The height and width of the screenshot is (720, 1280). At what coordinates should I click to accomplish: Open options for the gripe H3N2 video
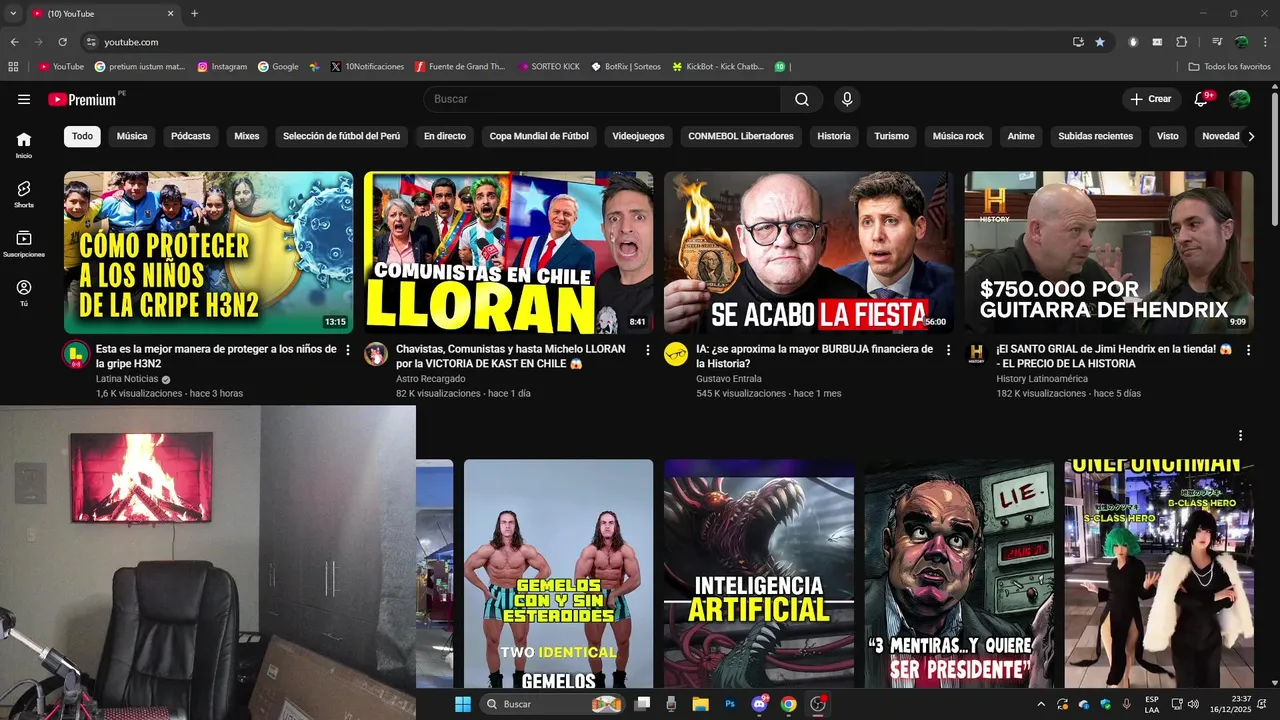click(x=348, y=350)
